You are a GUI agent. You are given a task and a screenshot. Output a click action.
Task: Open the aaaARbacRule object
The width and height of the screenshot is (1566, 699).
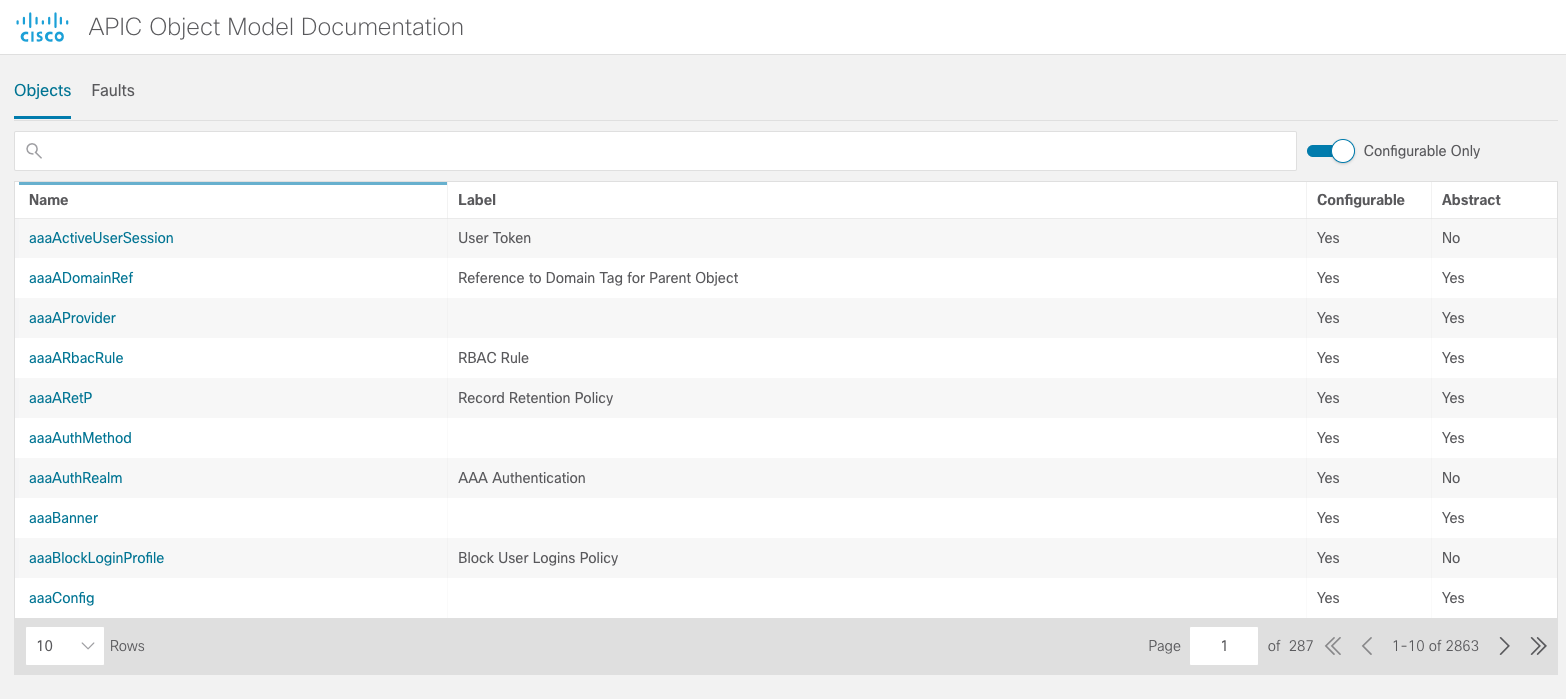(x=76, y=358)
